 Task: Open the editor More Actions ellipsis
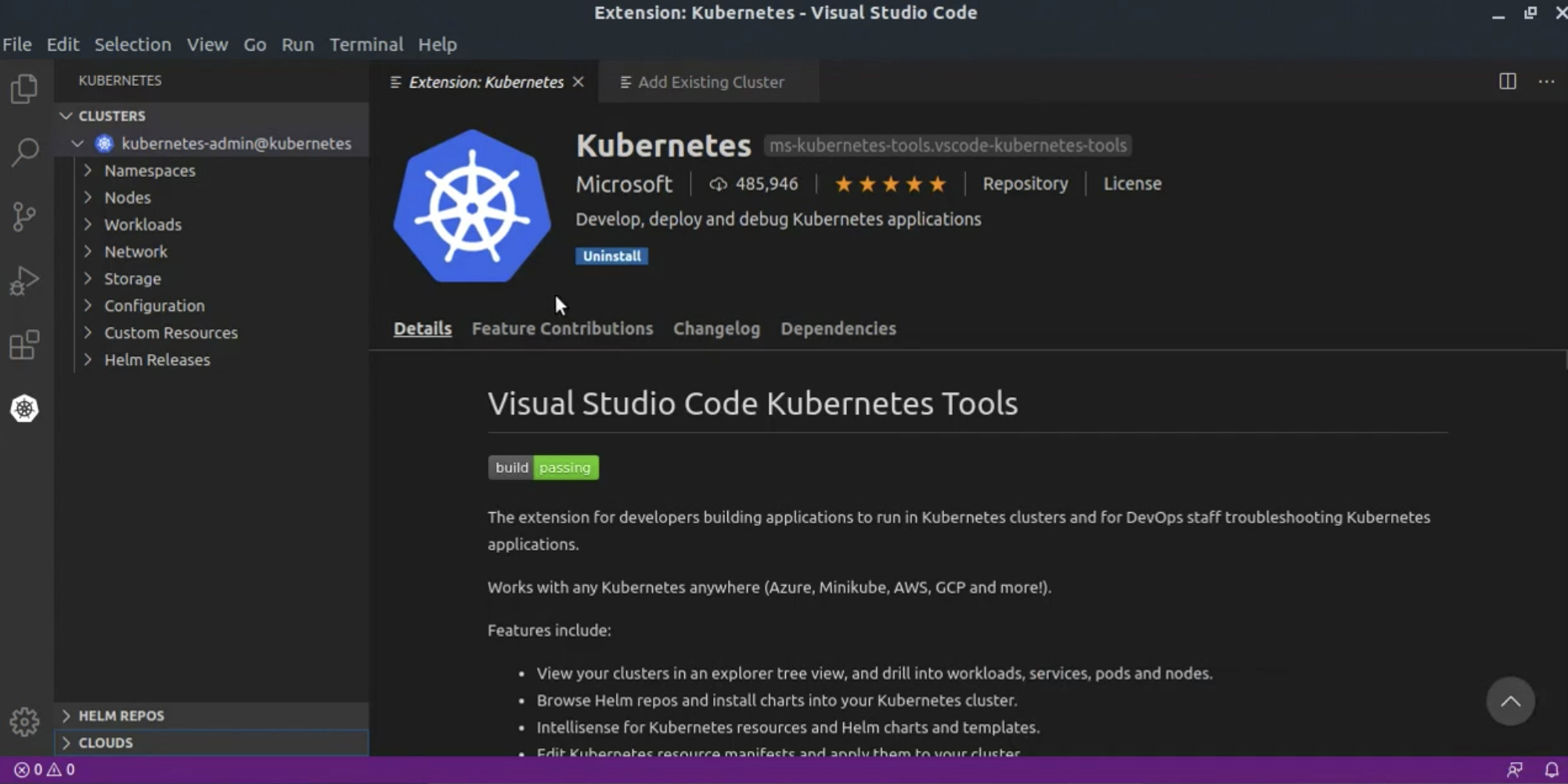point(1546,81)
